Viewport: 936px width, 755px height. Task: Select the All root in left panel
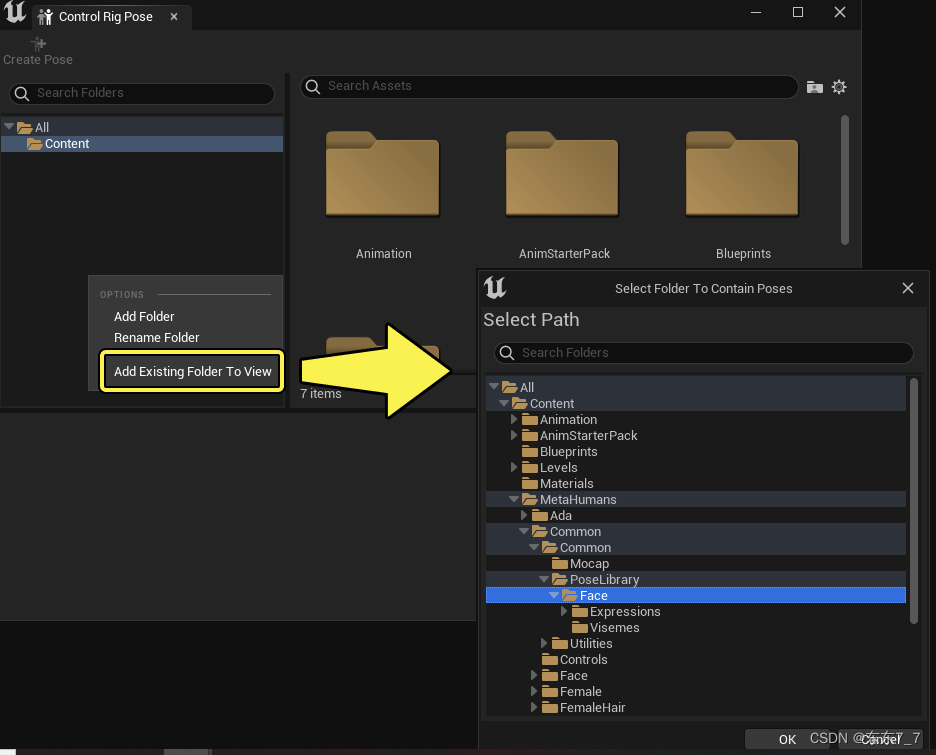click(142, 127)
